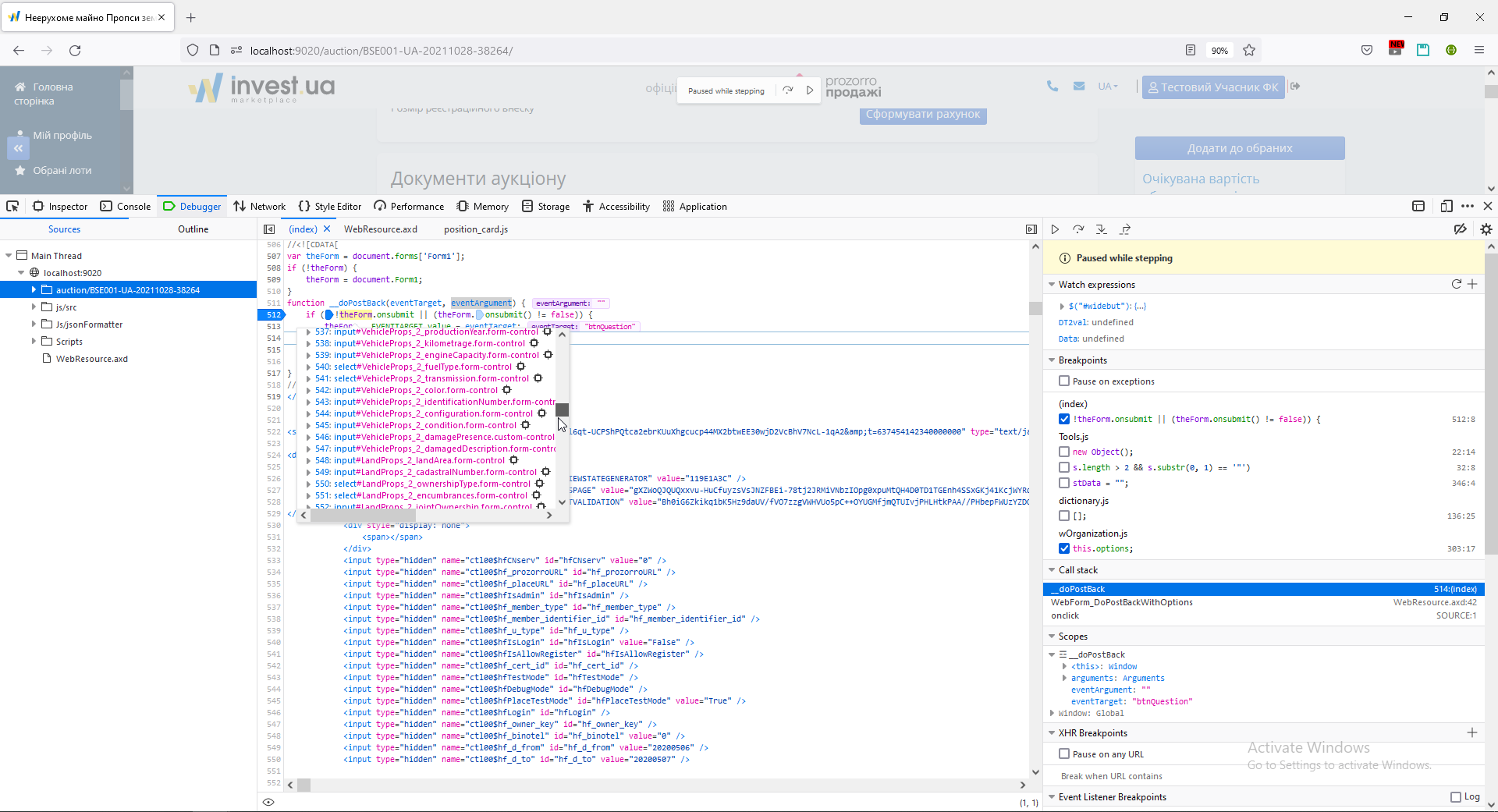Resume from the page's paused overlay
Viewport: 1498px width, 812px height.
[x=810, y=90]
